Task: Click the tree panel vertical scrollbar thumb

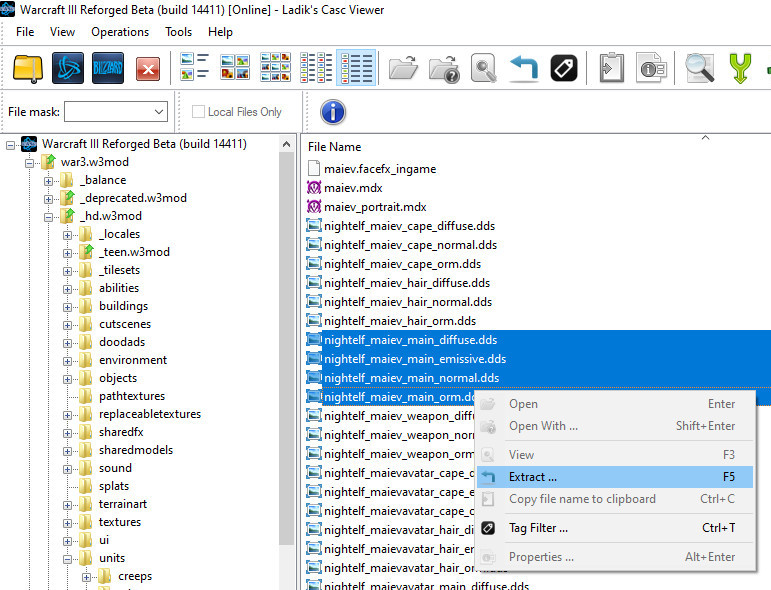Action: coord(287,348)
